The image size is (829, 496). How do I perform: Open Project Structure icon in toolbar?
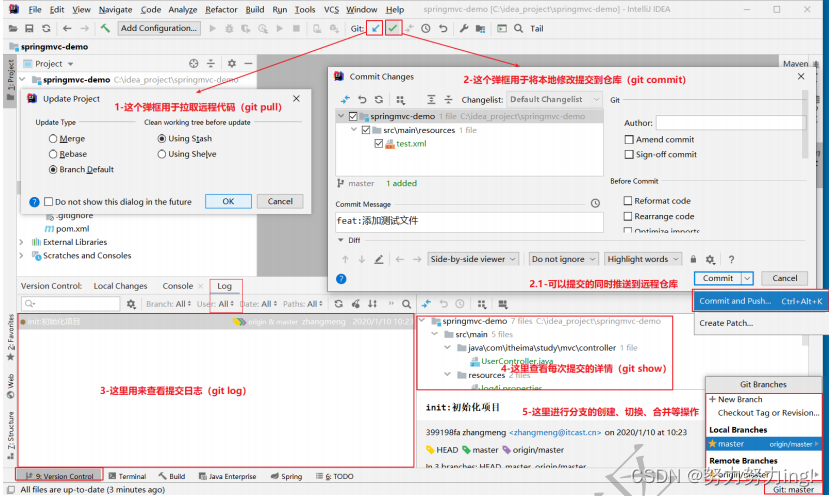[480, 29]
